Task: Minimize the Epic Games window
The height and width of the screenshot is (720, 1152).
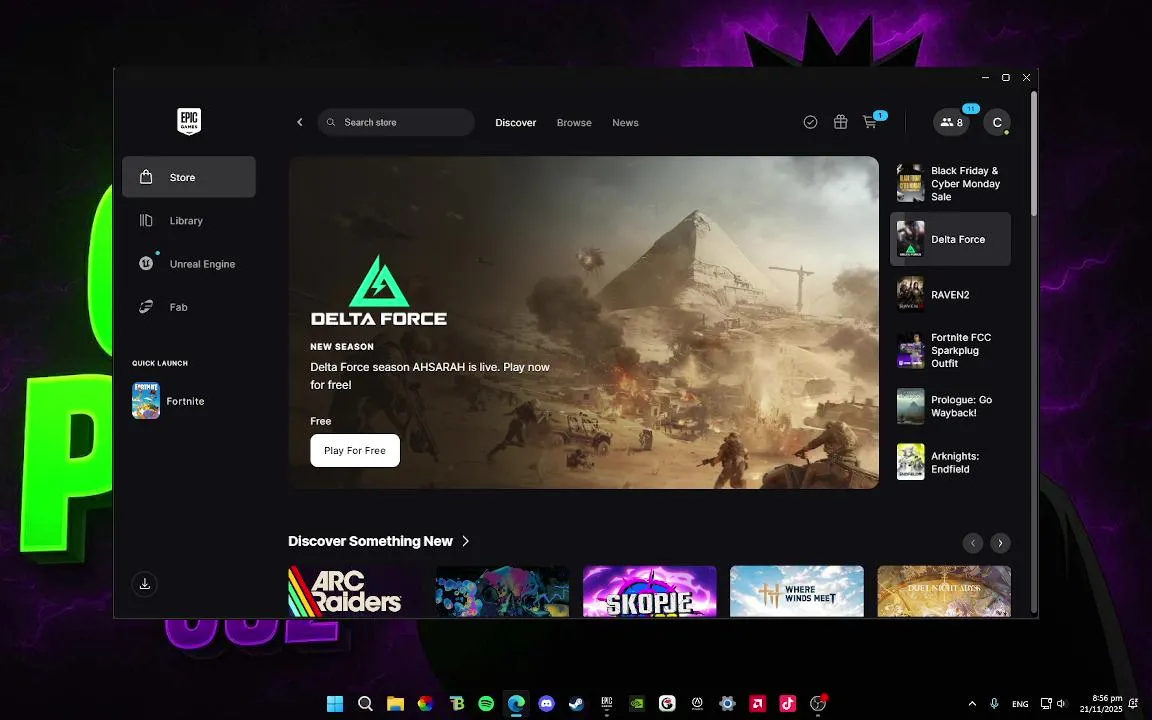Action: pyautogui.click(x=985, y=77)
